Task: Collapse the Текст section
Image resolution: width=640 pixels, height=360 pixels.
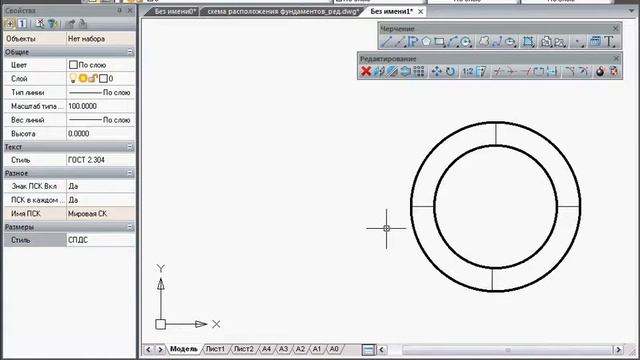Action: coord(130,147)
